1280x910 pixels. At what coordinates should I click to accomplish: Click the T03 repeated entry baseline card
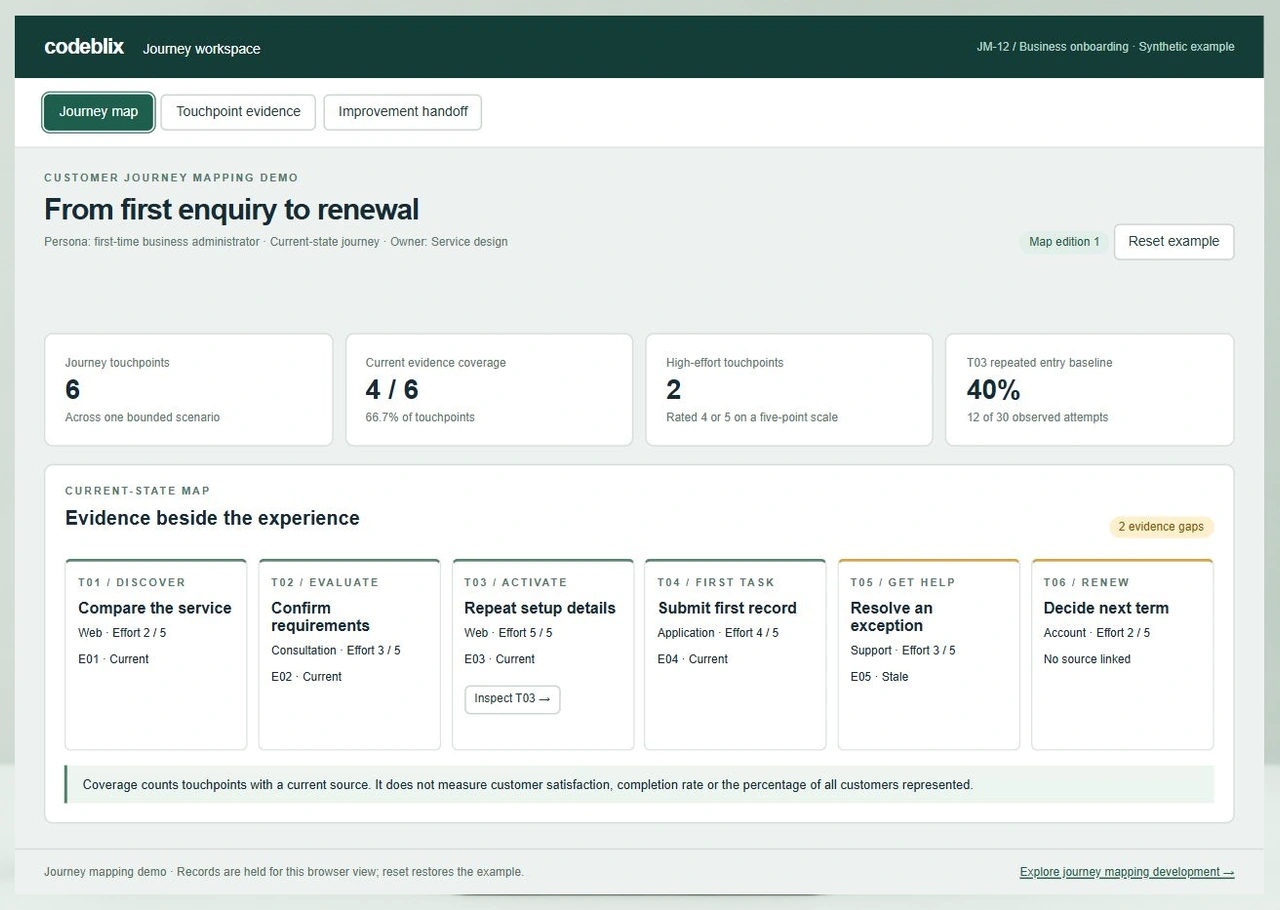coord(1090,390)
